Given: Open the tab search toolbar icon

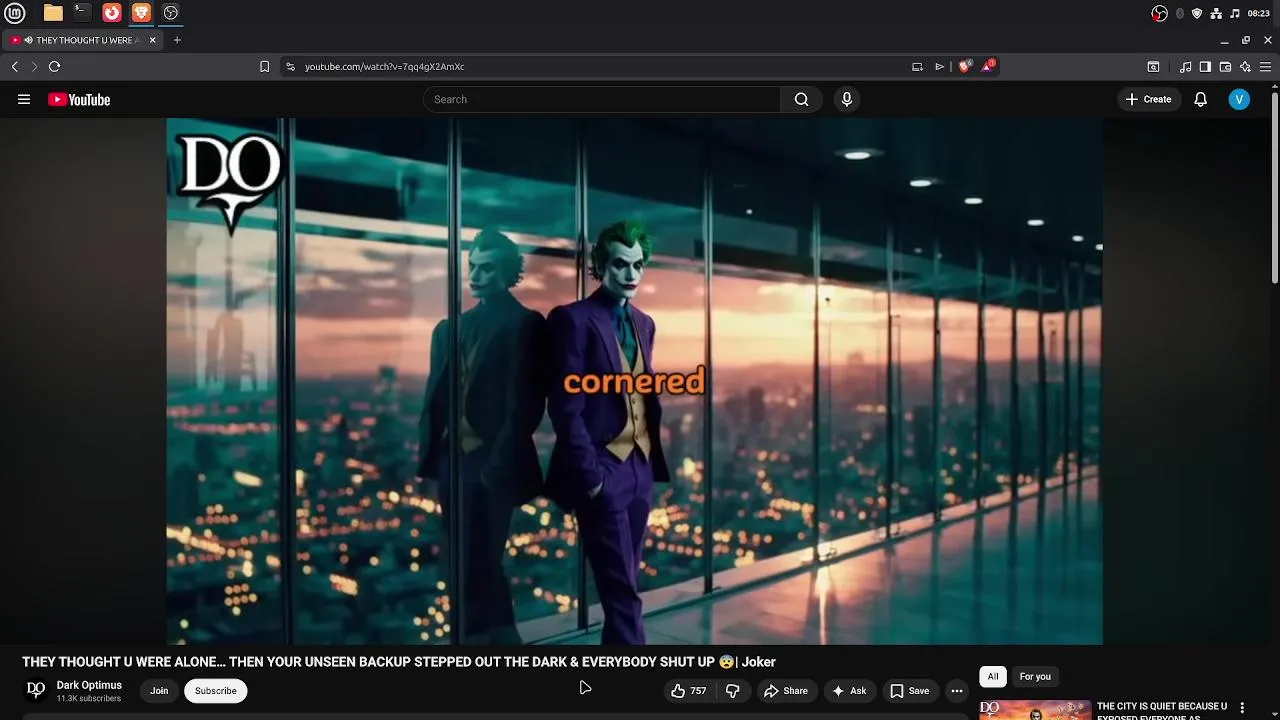Looking at the screenshot, I should click(x=1153, y=67).
